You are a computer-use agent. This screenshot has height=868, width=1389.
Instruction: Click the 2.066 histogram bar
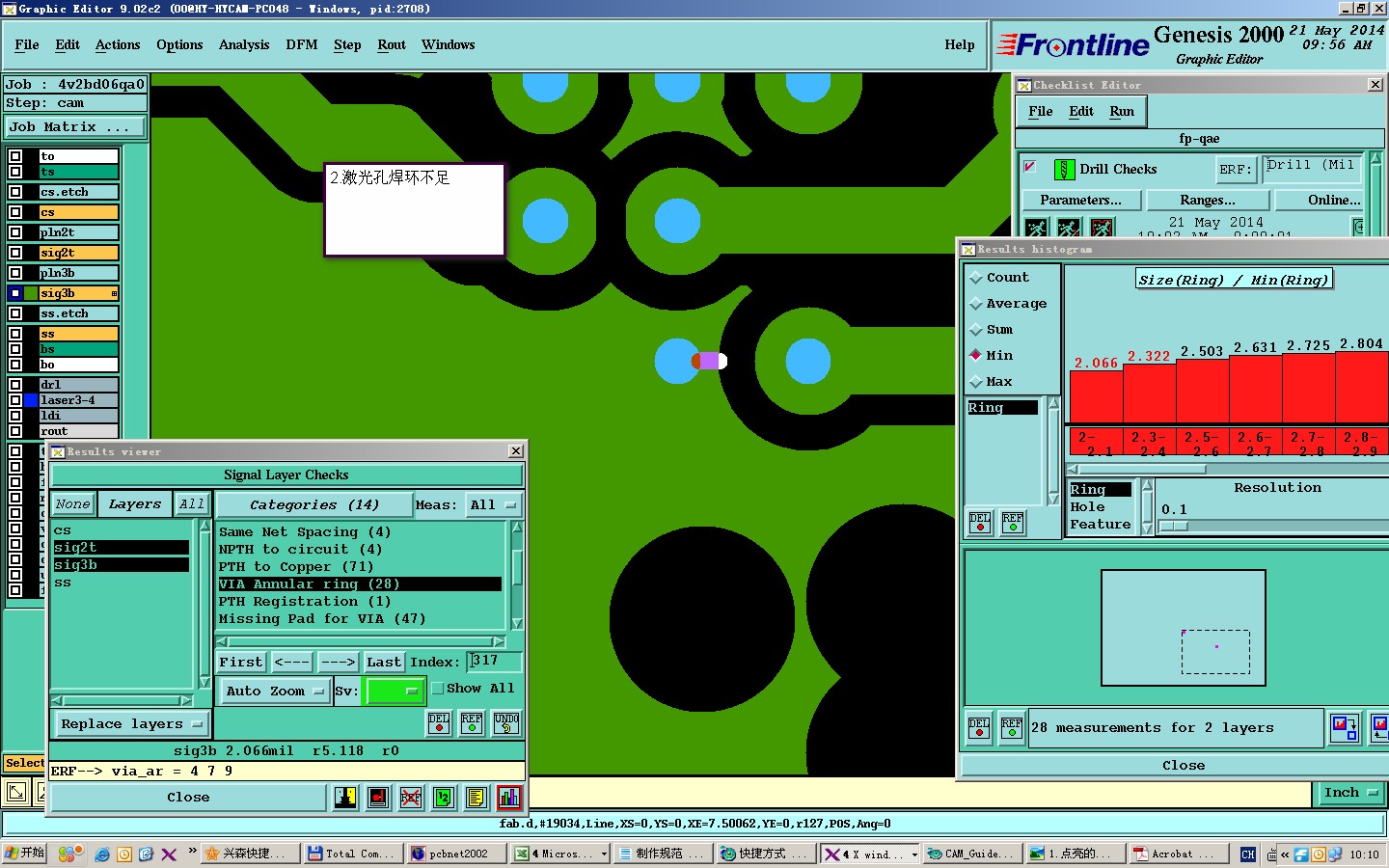click(x=1097, y=396)
